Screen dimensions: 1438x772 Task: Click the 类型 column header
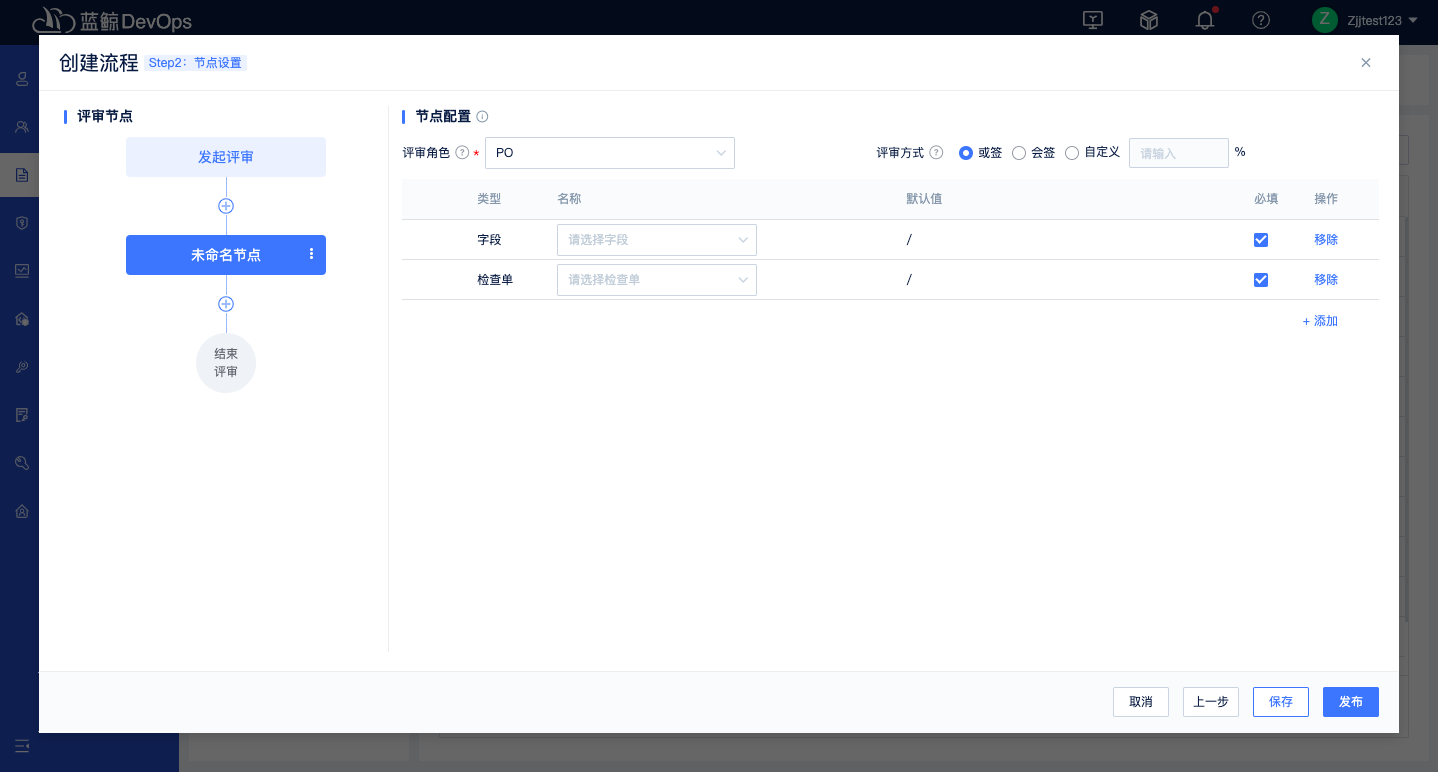coord(489,199)
